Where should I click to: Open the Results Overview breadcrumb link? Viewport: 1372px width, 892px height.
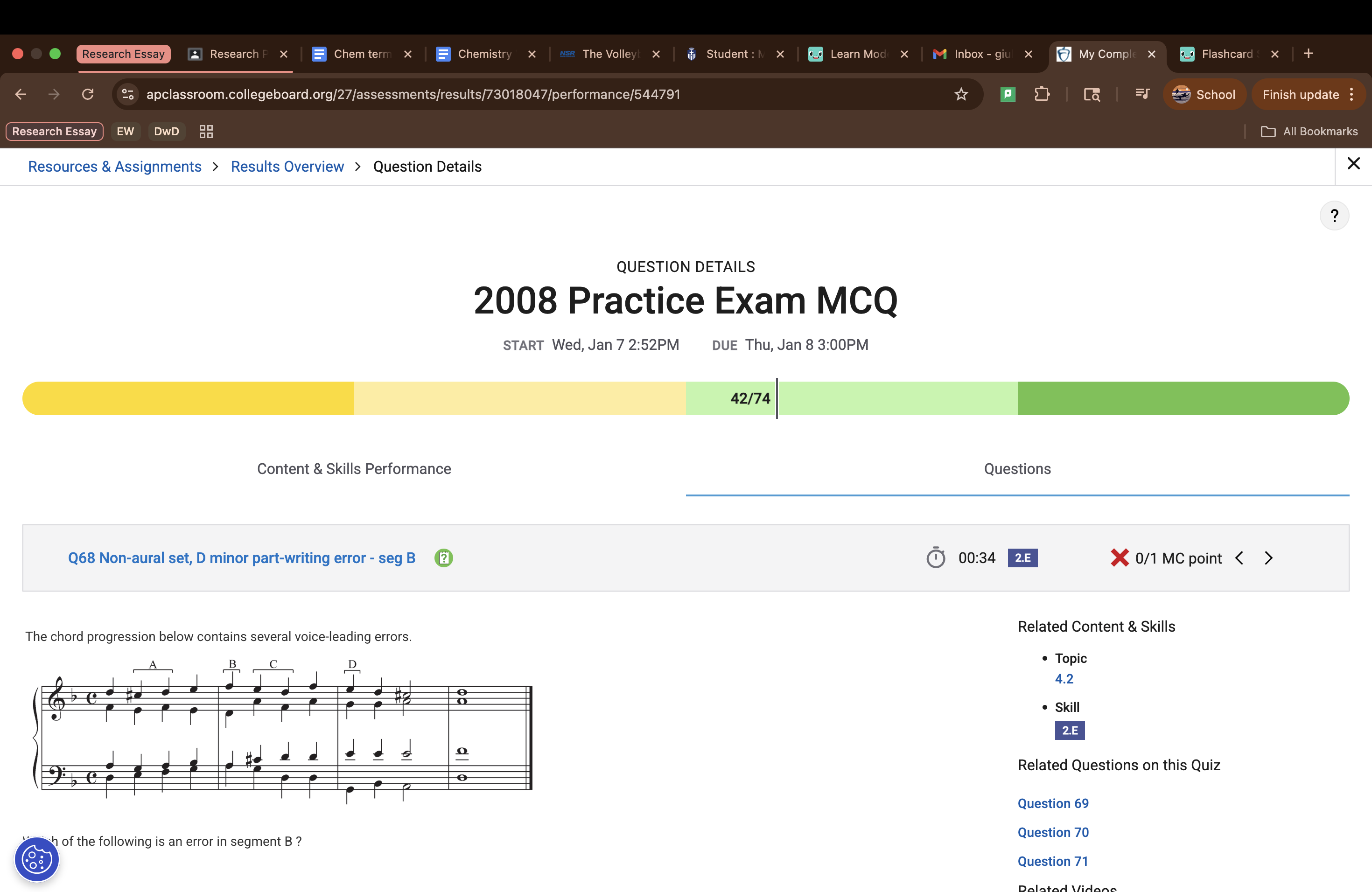[287, 167]
